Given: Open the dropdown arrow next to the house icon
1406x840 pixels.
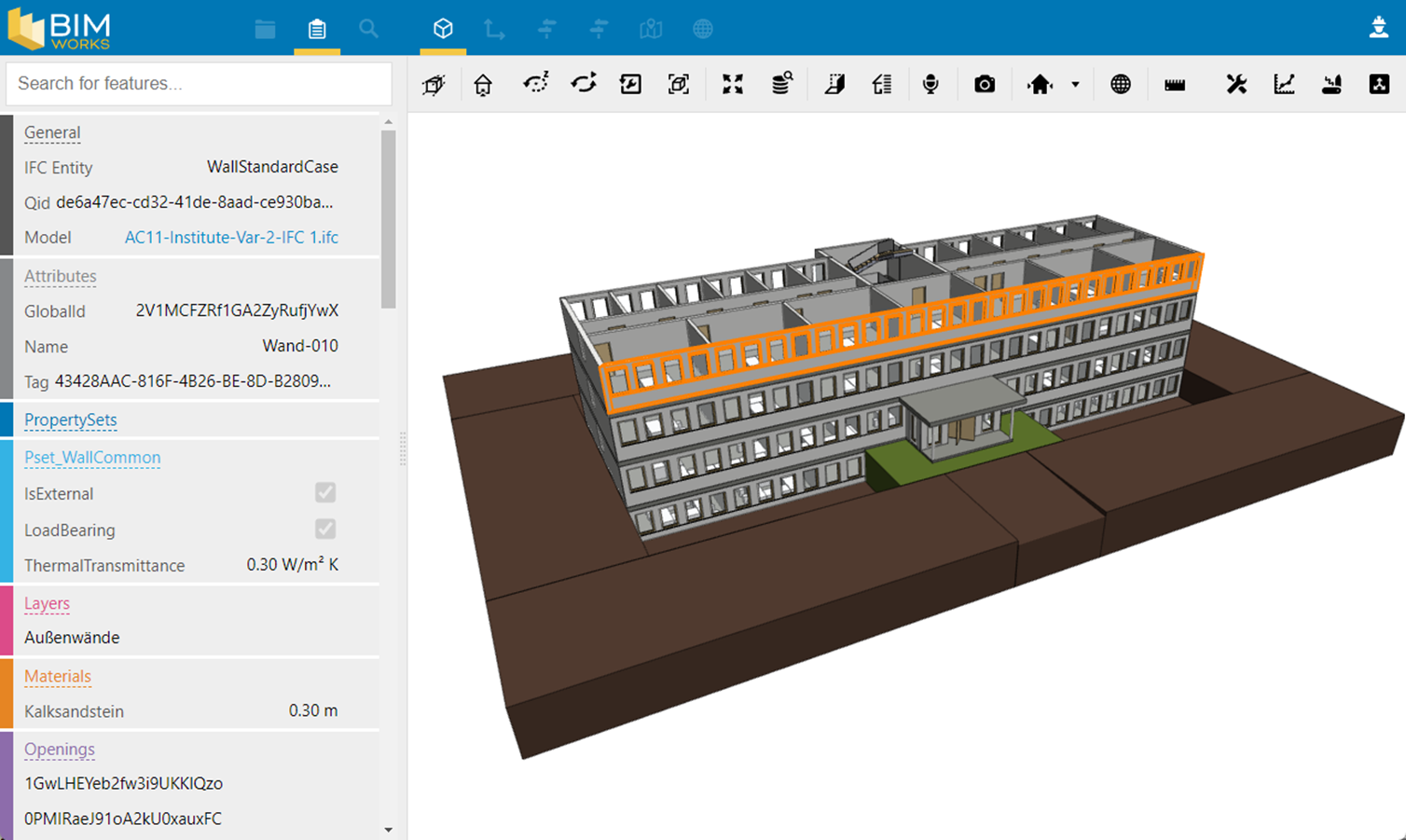Looking at the screenshot, I should coord(1076,84).
